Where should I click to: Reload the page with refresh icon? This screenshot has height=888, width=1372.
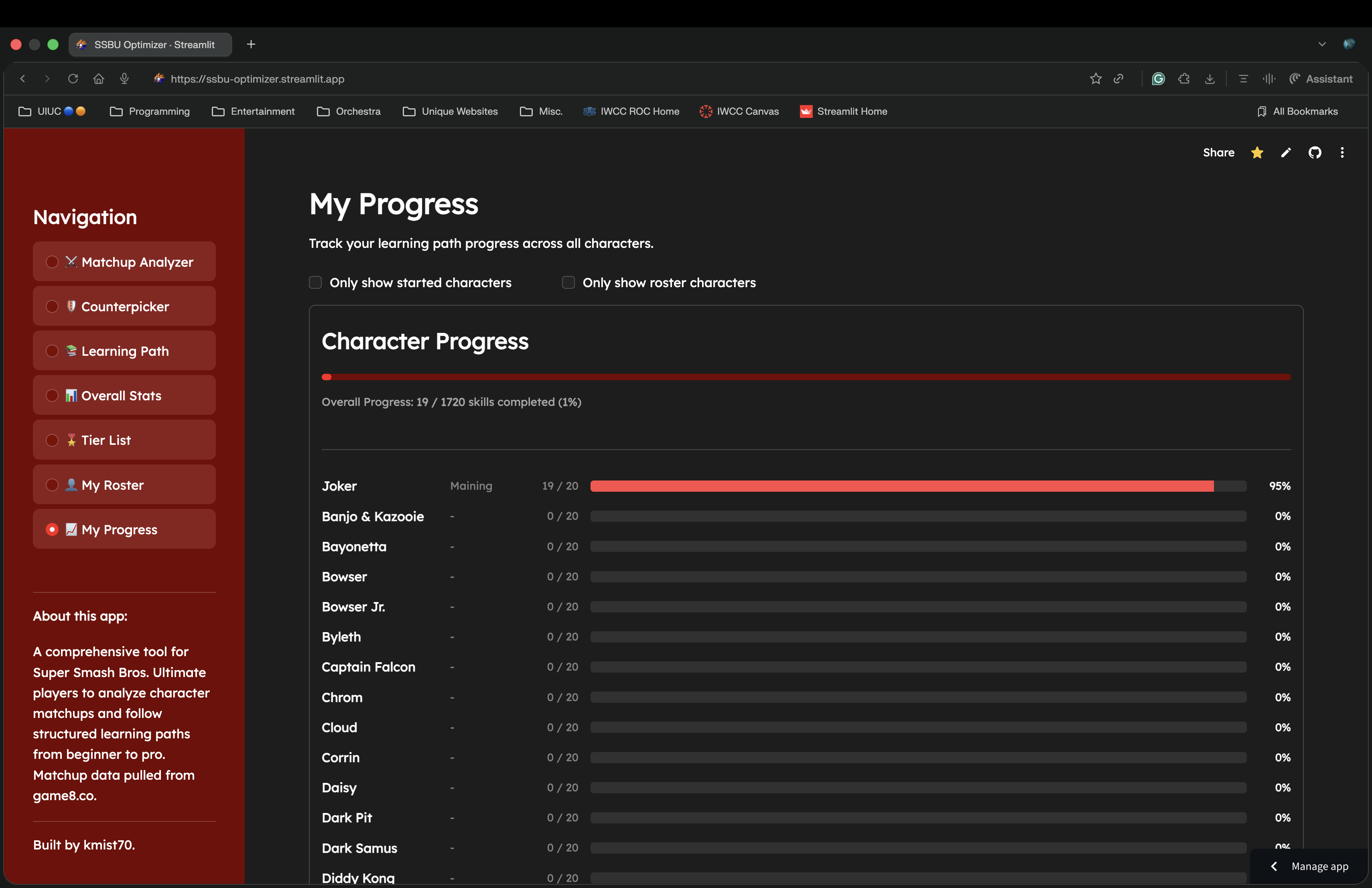click(73, 79)
